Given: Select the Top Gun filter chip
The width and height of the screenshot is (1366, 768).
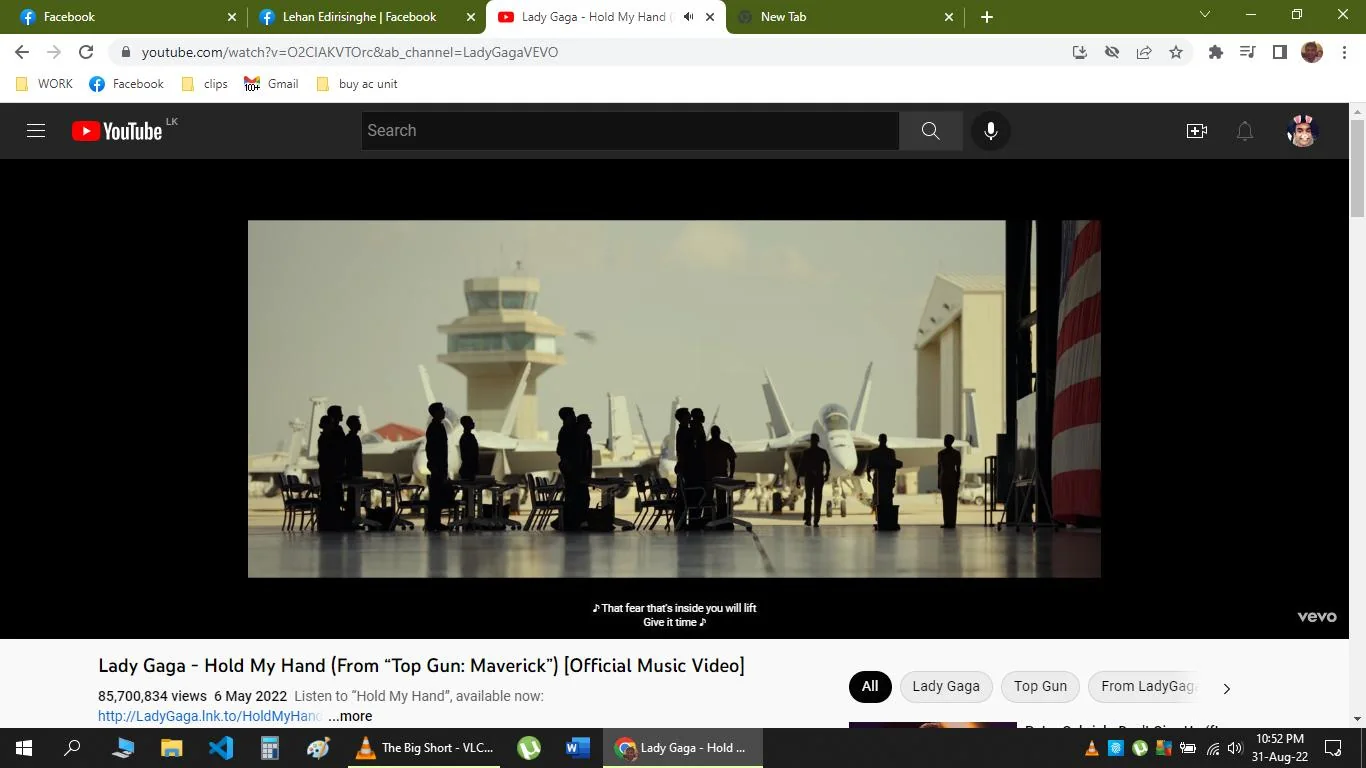Looking at the screenshot, I should coord(1040,686).
